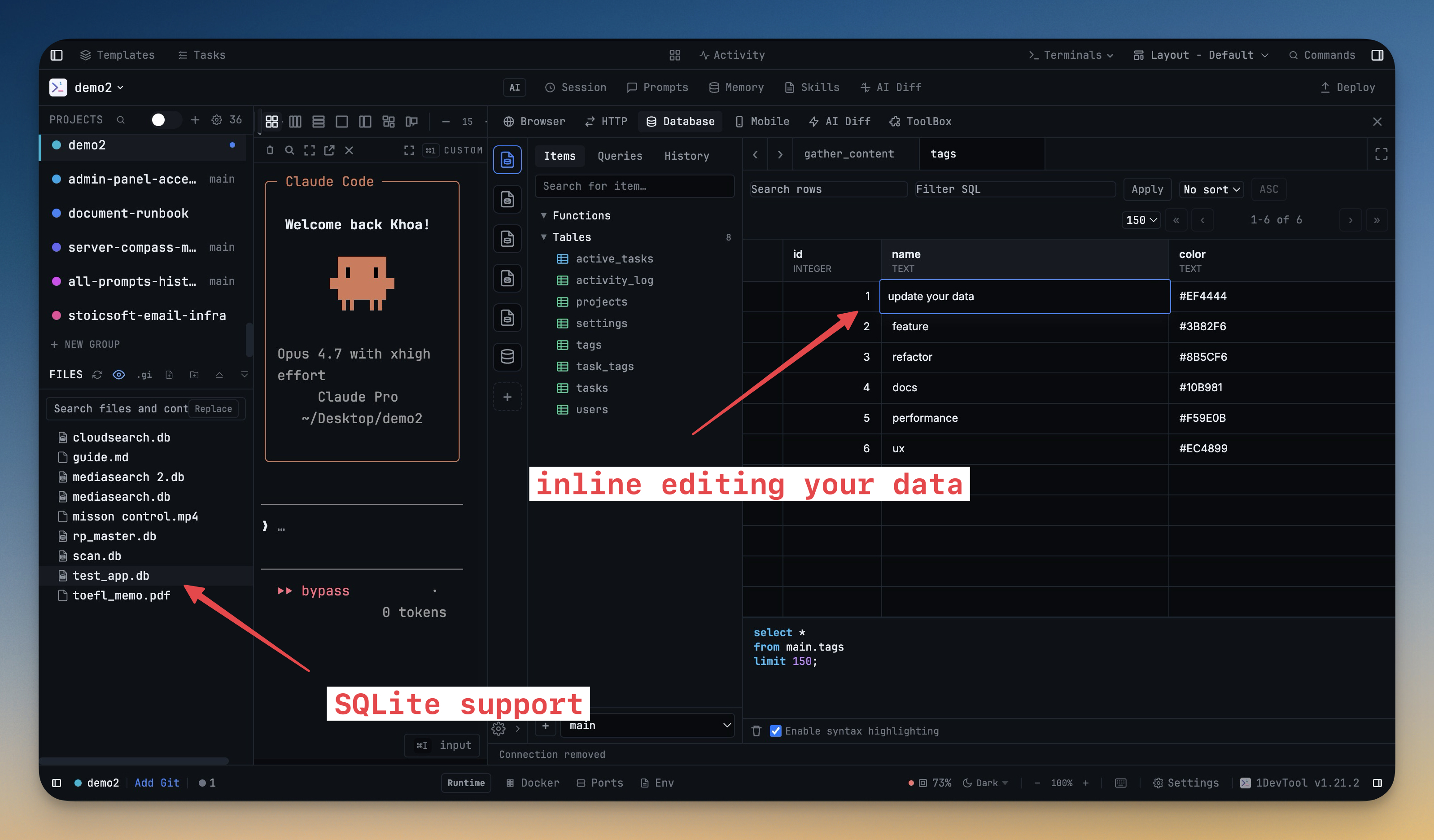Select the single-pane layout icon
Image resolution: width=1434 pixels, height=840 pixels.
tap(342, 121)
